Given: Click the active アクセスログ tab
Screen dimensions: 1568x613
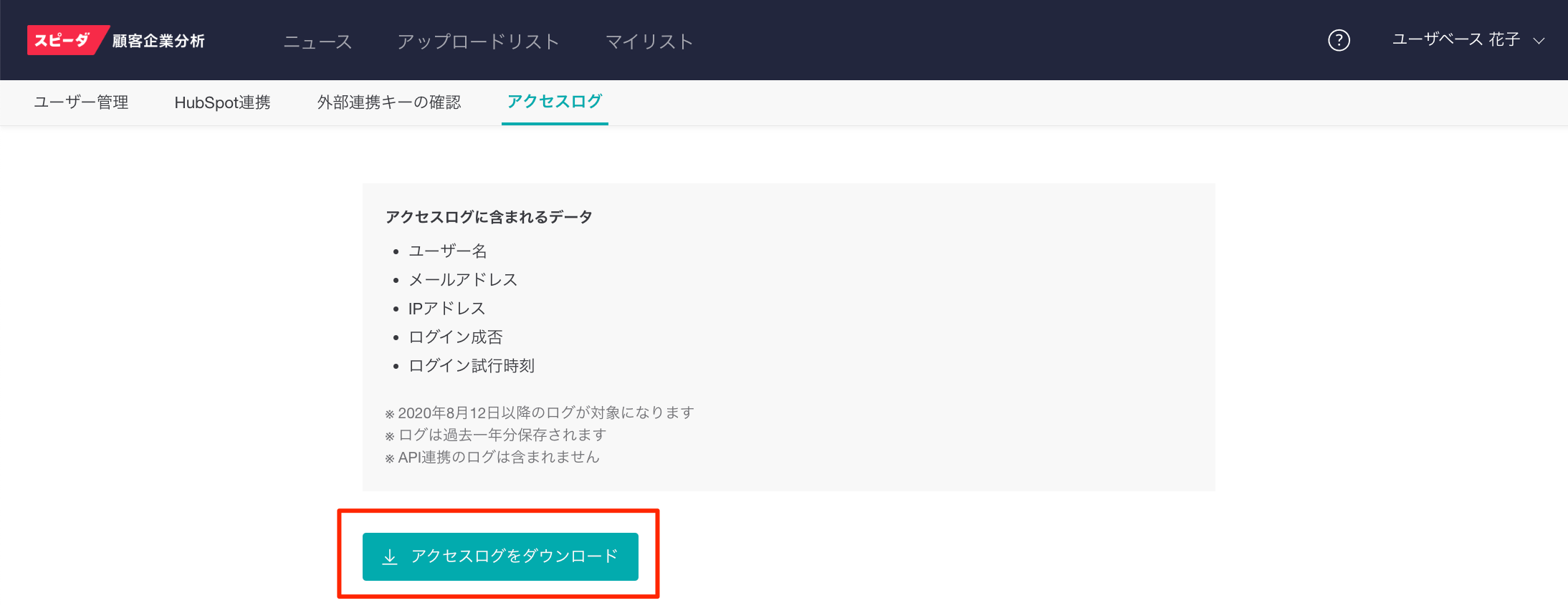Looking at the screenshot, I should 555,102.
